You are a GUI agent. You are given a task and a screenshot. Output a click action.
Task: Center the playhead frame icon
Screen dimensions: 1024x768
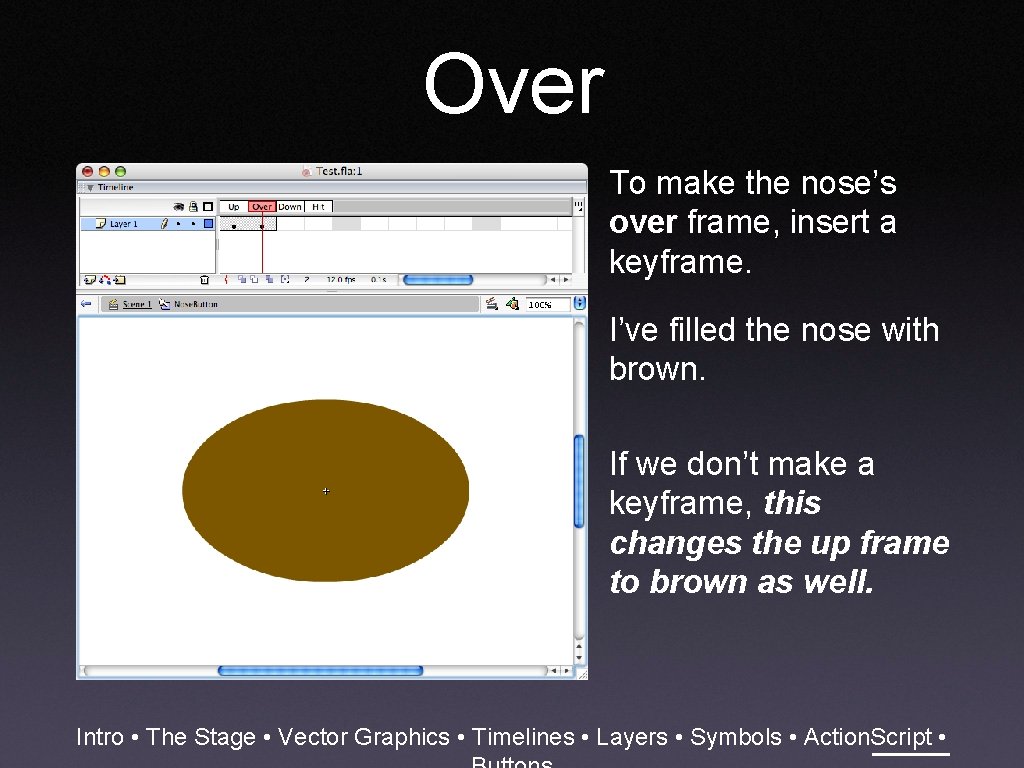pyautogui.click(x=226, y=280)
